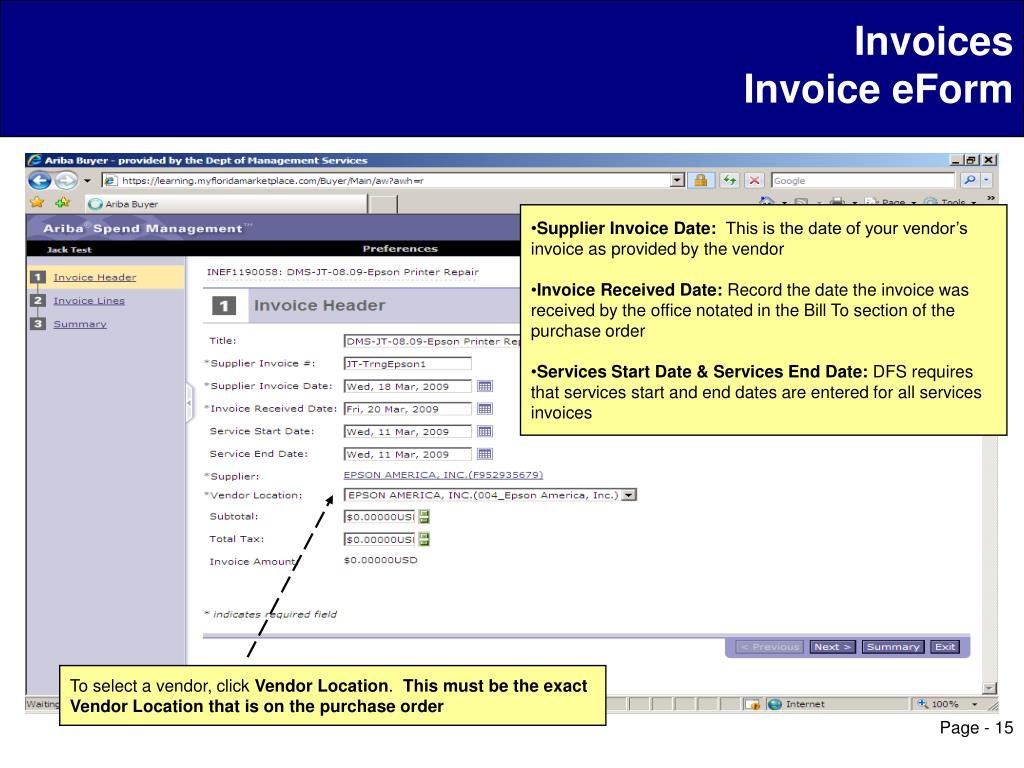
Task: Collapse the left navigation panel handle
Action: click(x=189, y=403)
